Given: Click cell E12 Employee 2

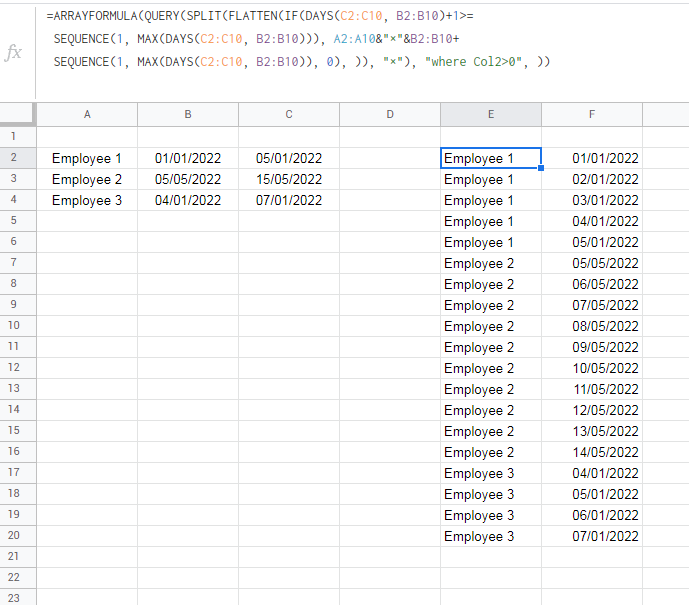Looking at the screenshot, I should click(491, 368).
